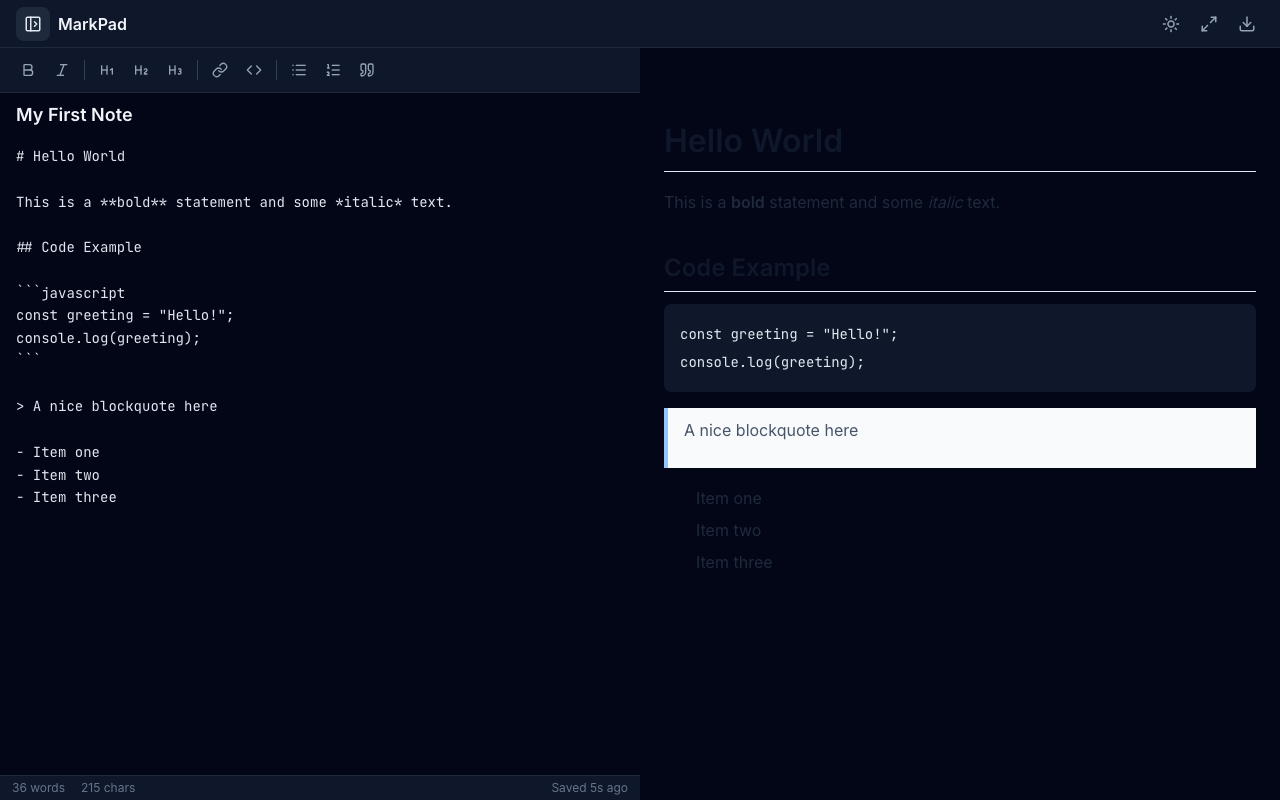Image resolution: width=1280 pixels, height=800 pixels.
Task: Open the MarkPad app menu
Action: pos(92,24)
